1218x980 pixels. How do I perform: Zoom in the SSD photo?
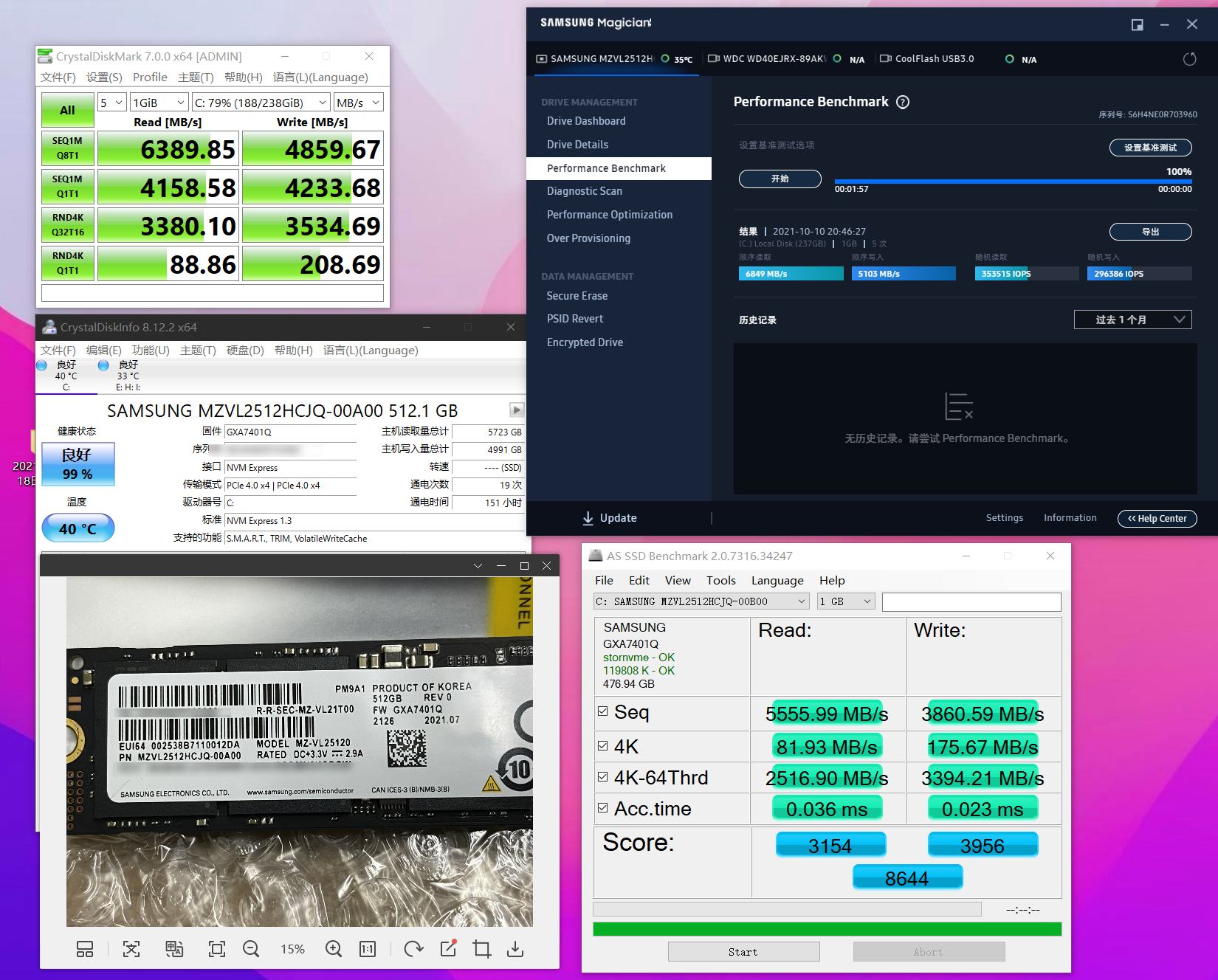click(334, 949)
